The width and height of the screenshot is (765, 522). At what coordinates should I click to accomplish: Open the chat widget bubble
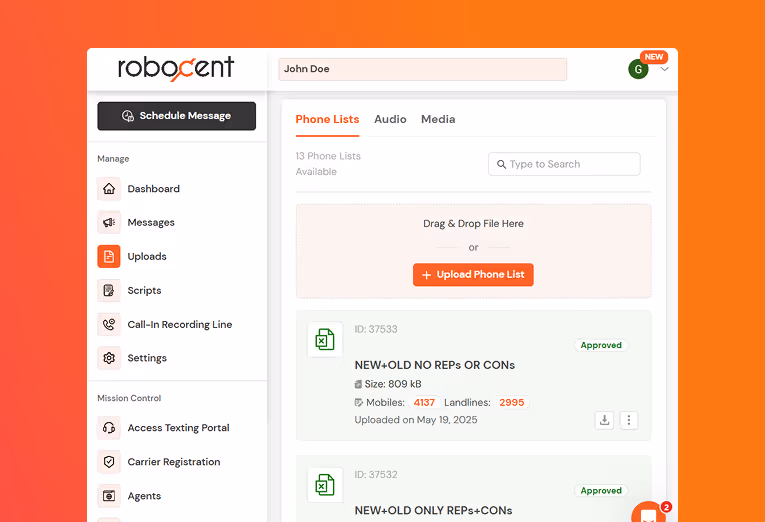point(648,513)
